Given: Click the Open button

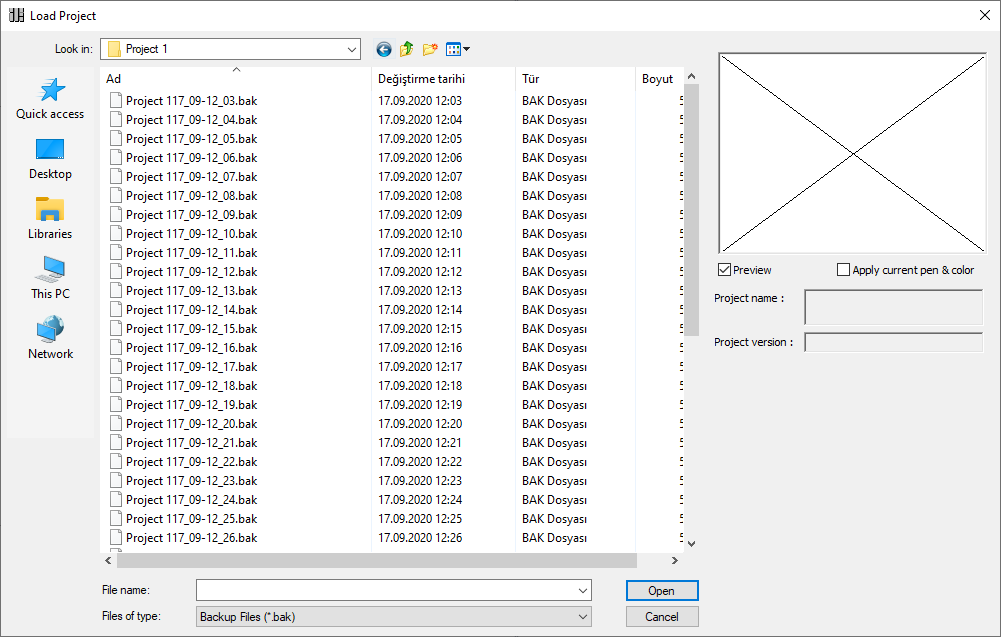Looking at the screenshot, I should 661,591.
